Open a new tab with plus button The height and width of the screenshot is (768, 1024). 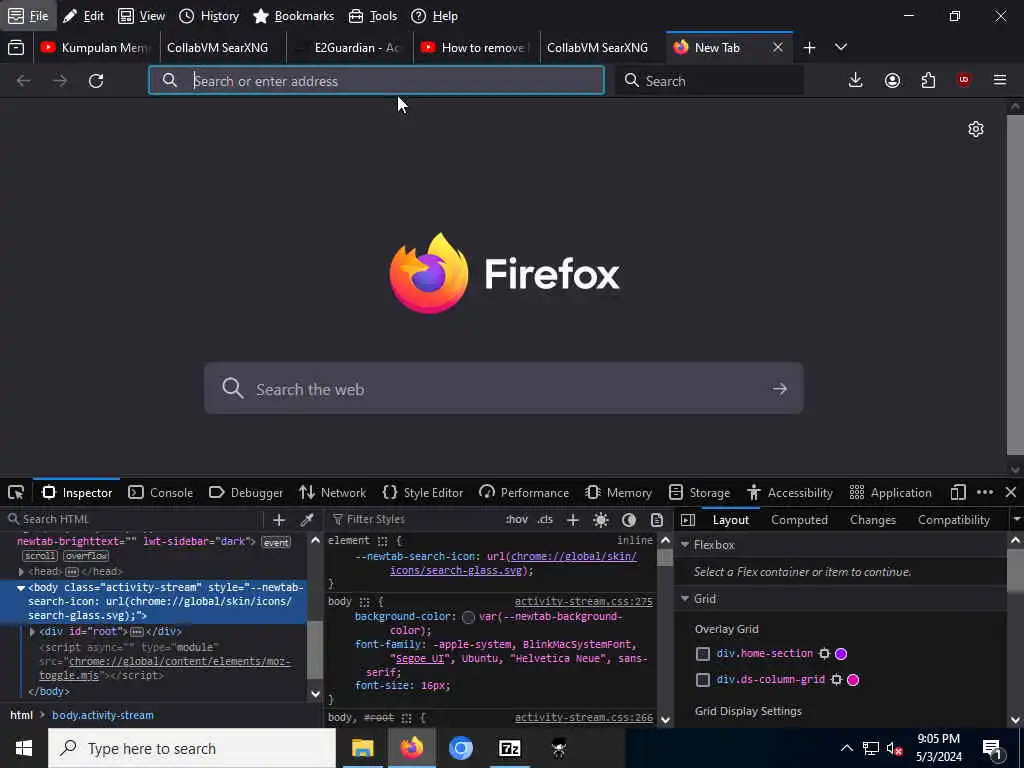[x=809, y=48]
